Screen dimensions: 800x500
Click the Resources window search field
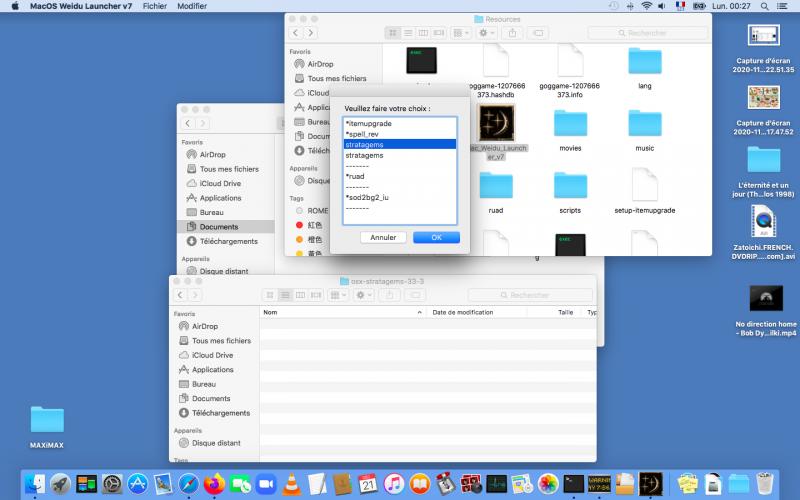point(647,33)
